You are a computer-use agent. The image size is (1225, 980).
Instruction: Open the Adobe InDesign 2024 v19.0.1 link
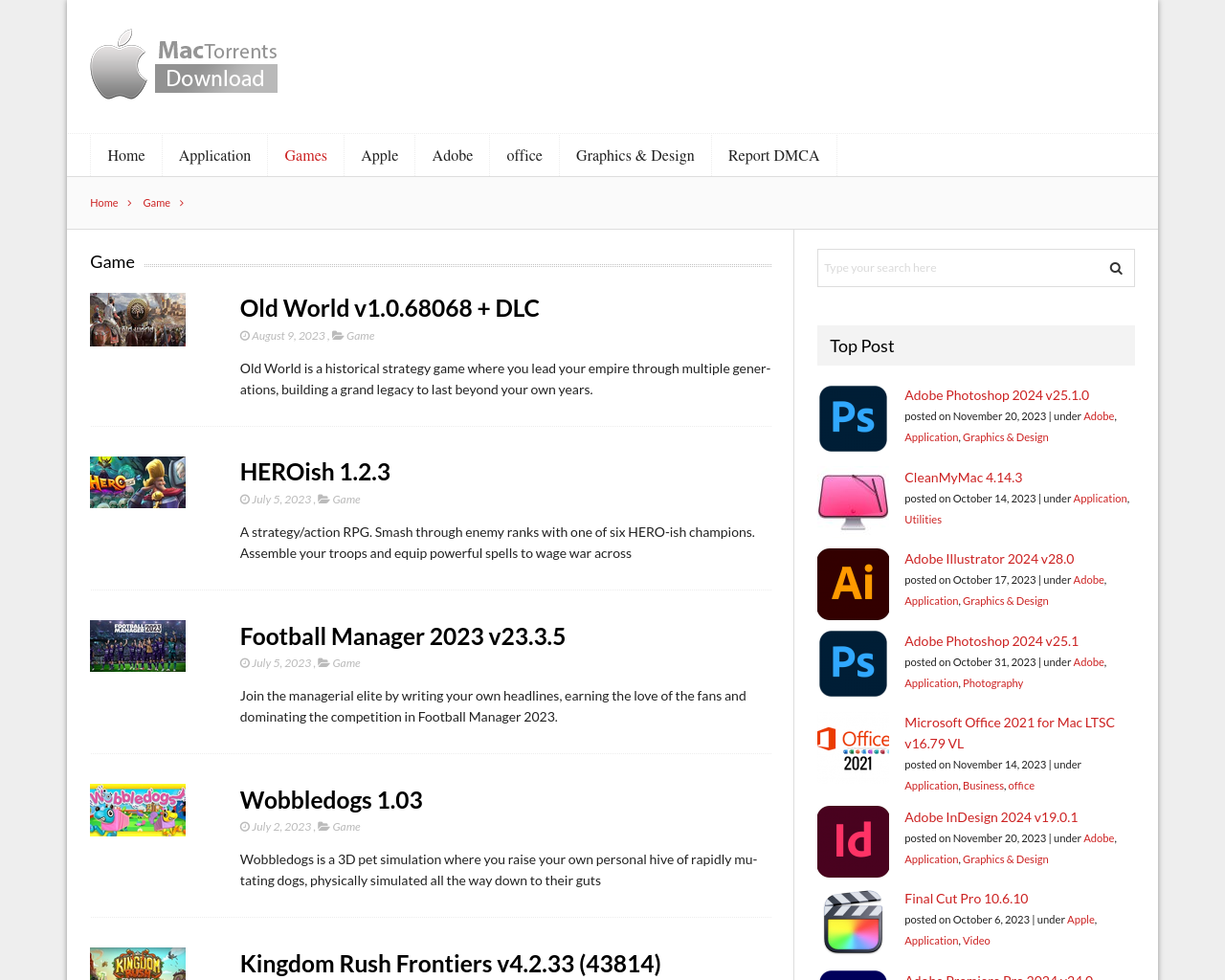[x=991, y=817]
